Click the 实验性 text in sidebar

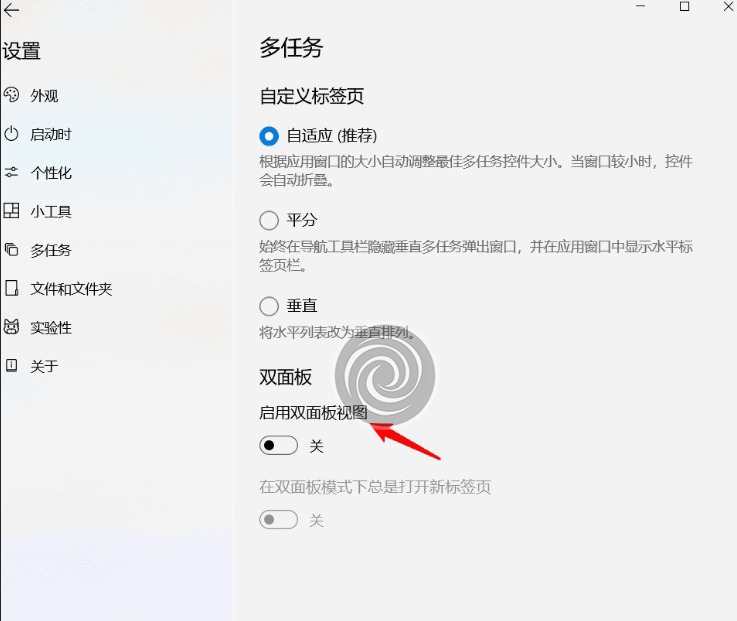point(51,327)
